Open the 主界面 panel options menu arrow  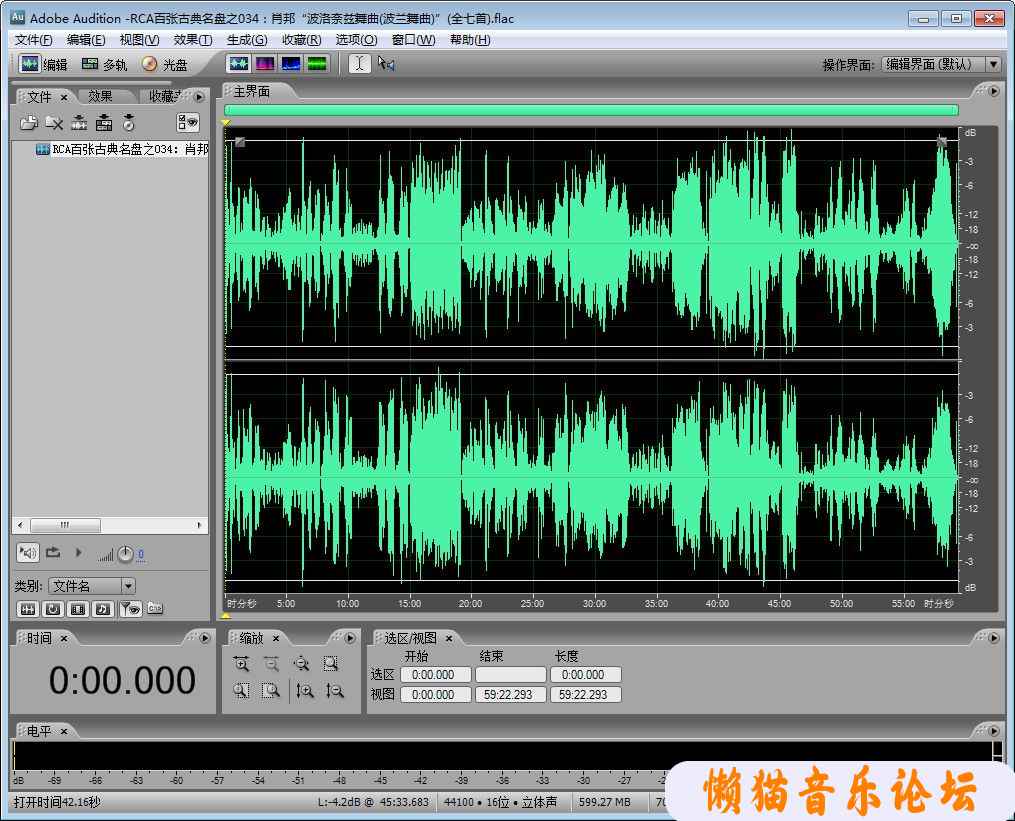[994, 91]
